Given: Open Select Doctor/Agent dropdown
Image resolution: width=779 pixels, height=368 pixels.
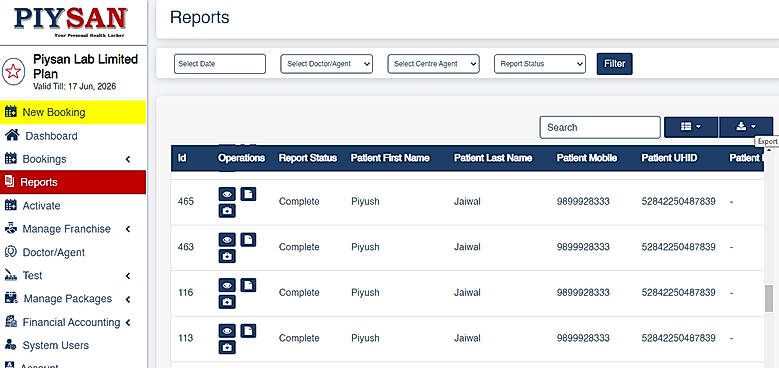Looking at the screenshot, I should (326, 64).
